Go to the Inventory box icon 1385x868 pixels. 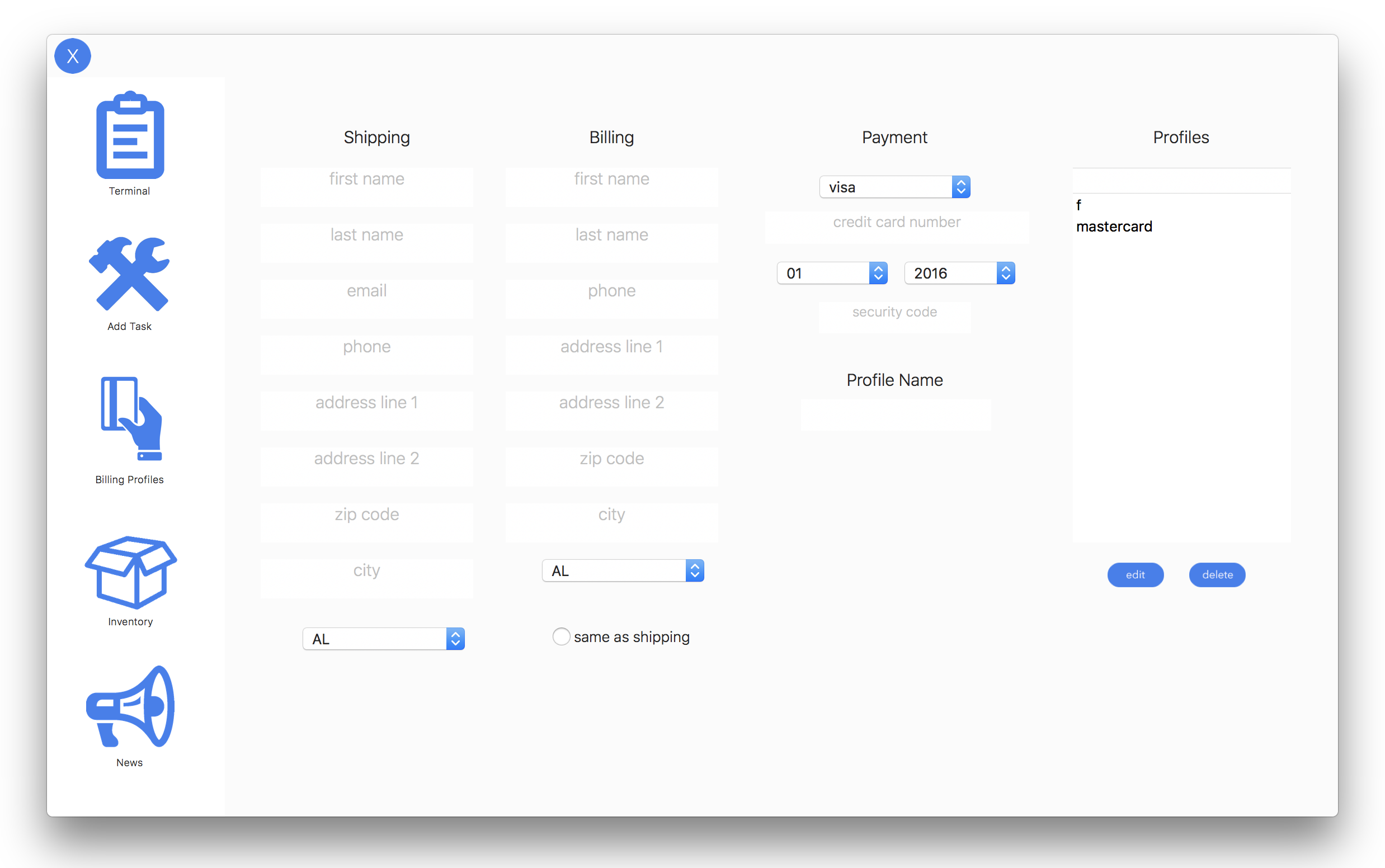[131, 572]
